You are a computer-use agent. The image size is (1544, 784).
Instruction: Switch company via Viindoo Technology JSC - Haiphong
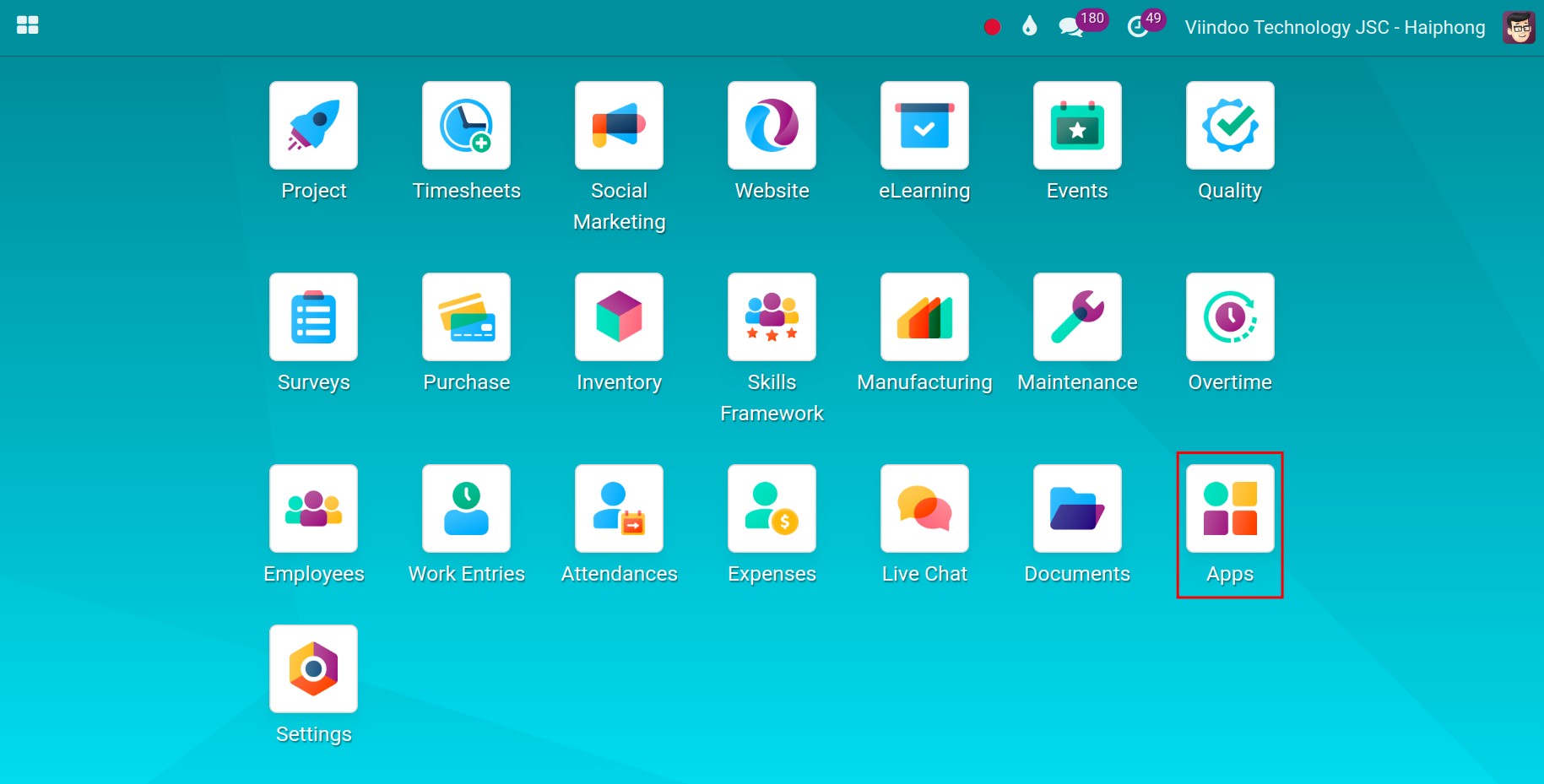(x=1335, y=27)
